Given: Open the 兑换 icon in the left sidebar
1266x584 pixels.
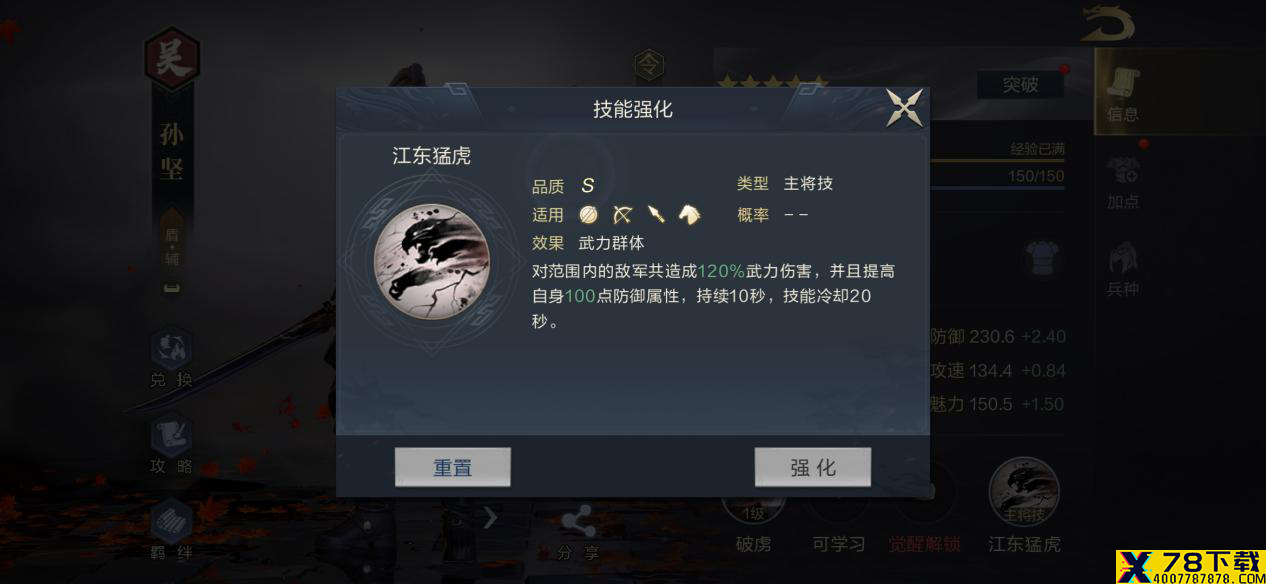Looking at the screenshot, I should pos(171,358).
